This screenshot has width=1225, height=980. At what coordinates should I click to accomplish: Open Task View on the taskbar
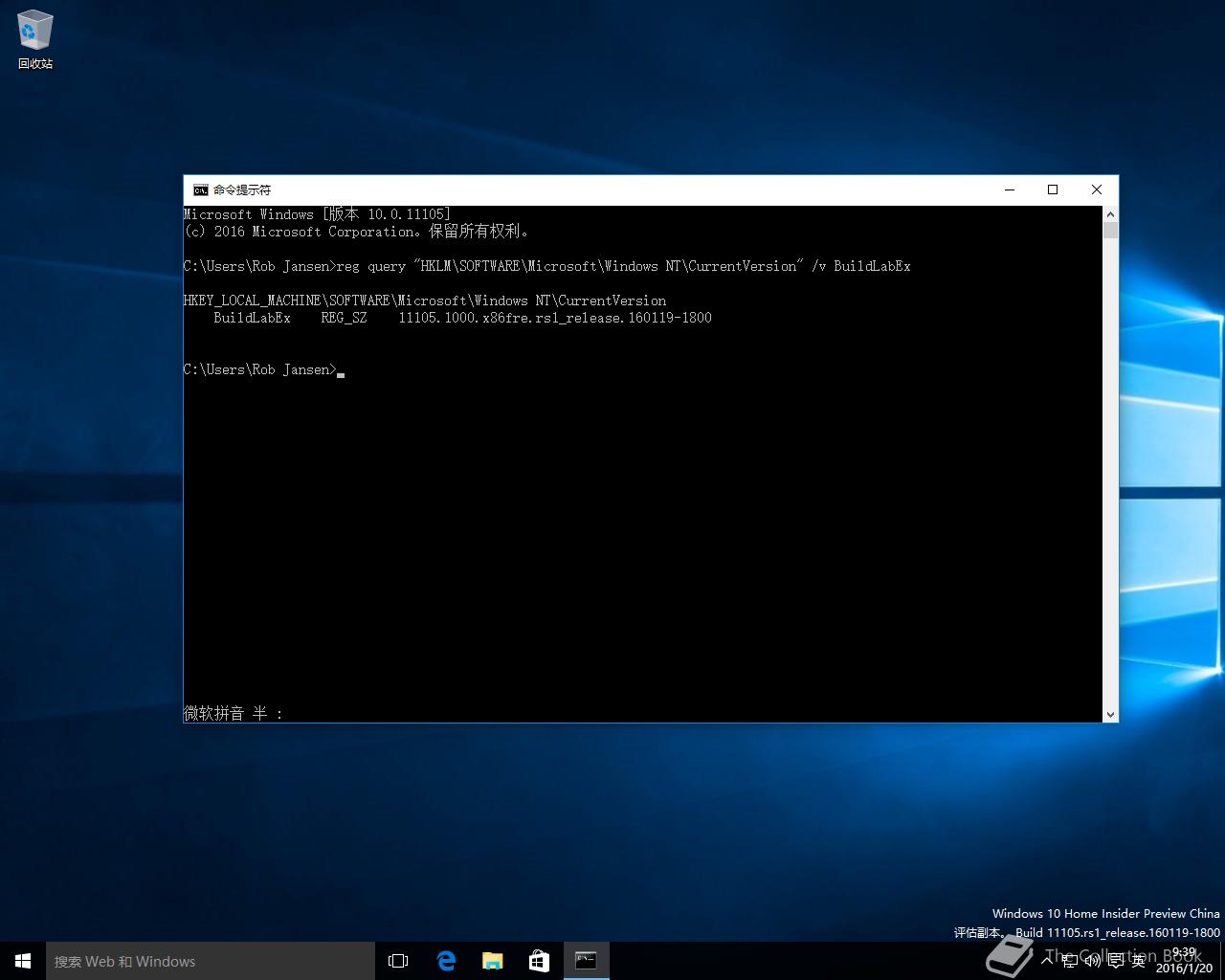click(398, 961)
